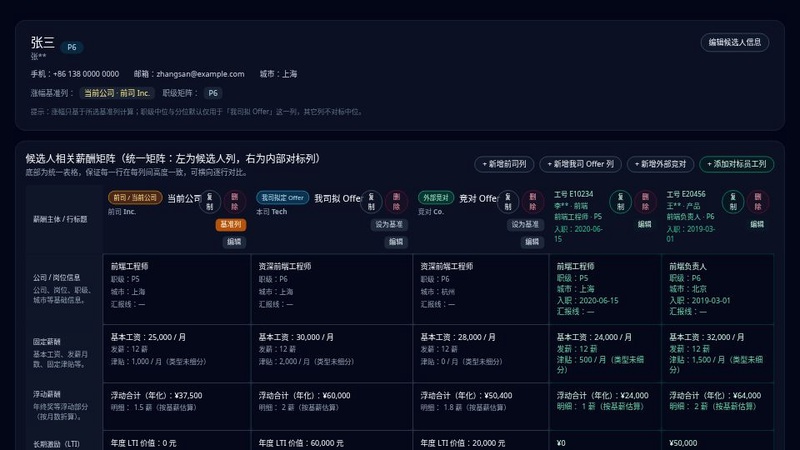Edit the 竞对 Offer column
Screen dimensions: 800x450
[x=532, y=242]
